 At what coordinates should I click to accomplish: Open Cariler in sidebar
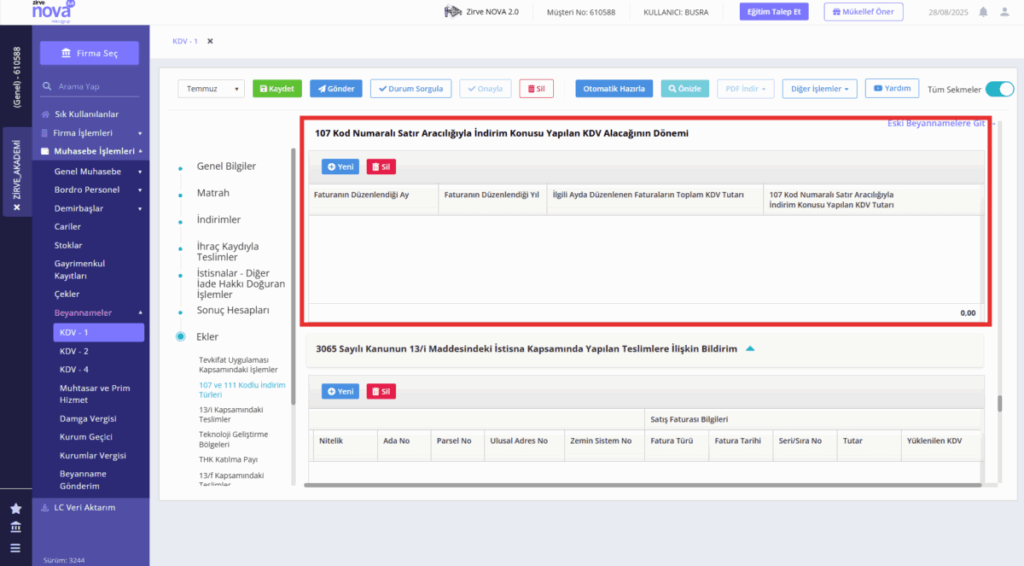[67, 227]
